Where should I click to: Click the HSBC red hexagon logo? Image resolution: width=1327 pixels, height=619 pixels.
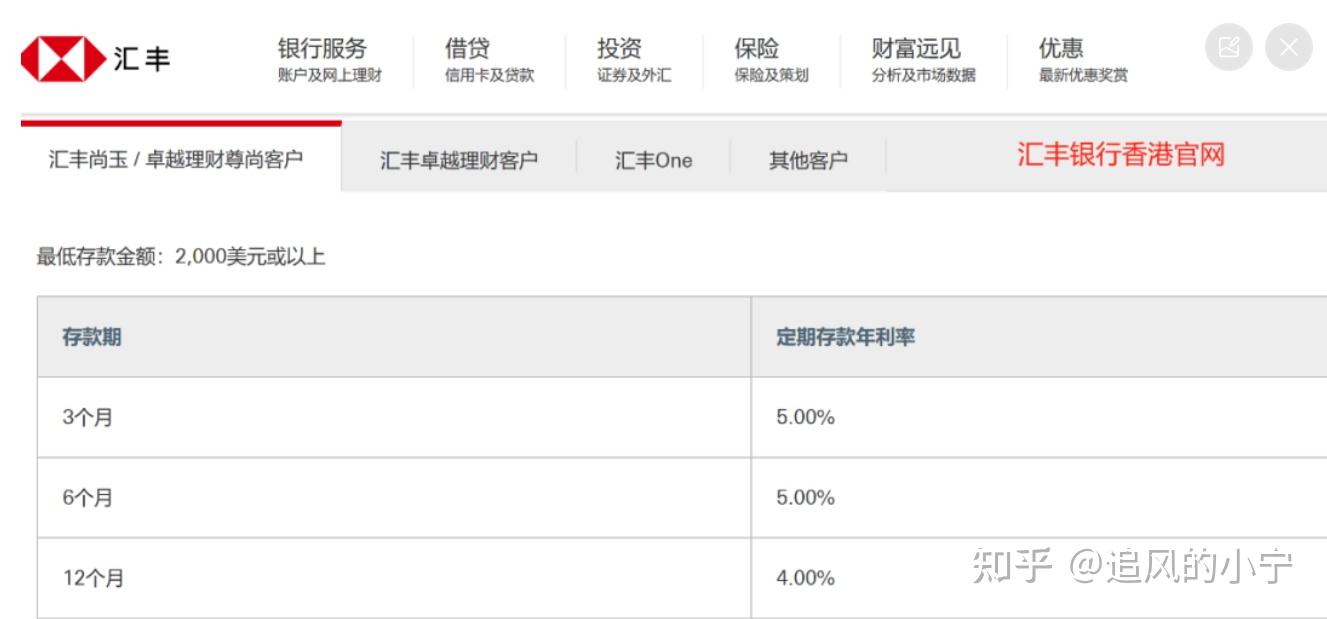pyautogui.click(x=62, y=58)
